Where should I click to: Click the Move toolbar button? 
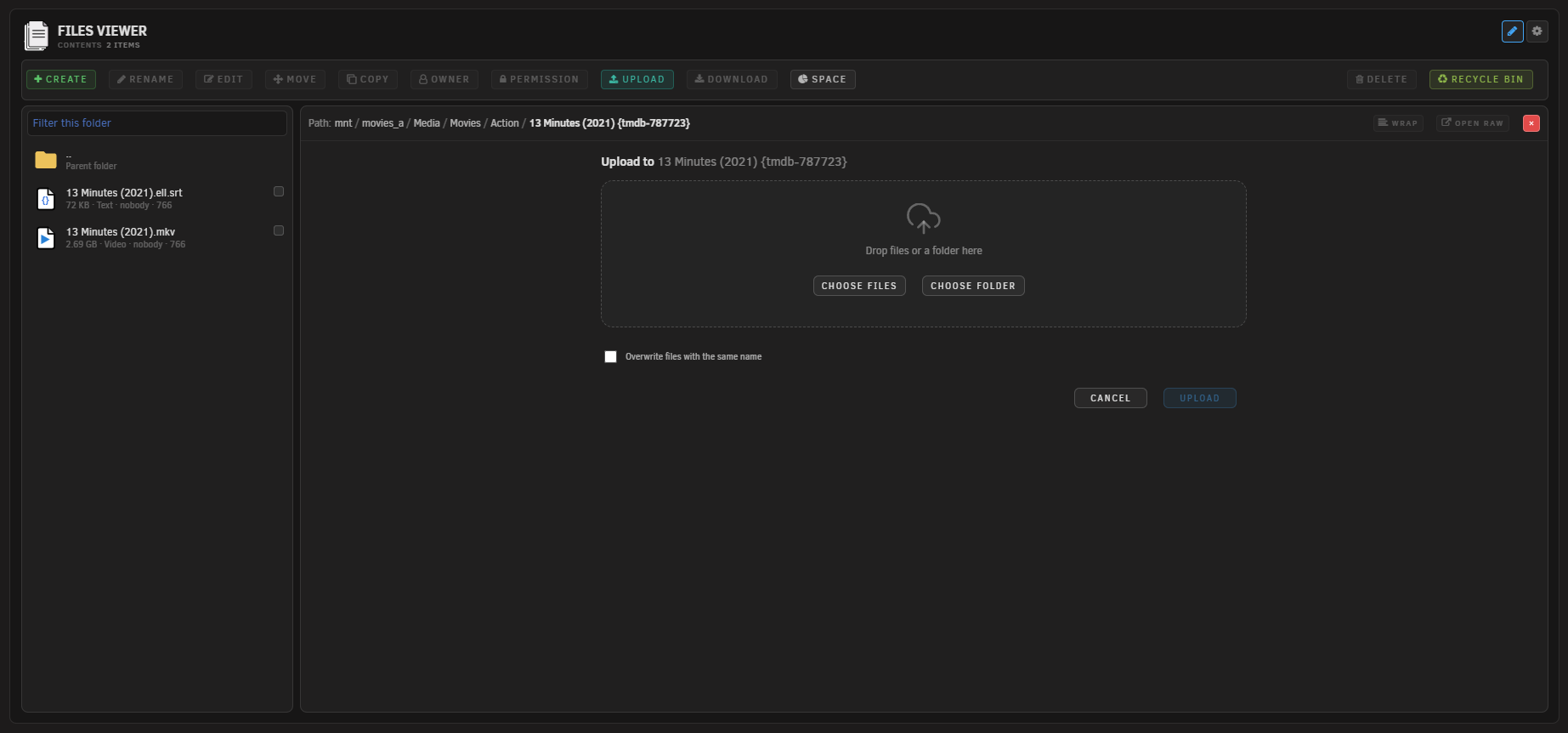(295, 79)
